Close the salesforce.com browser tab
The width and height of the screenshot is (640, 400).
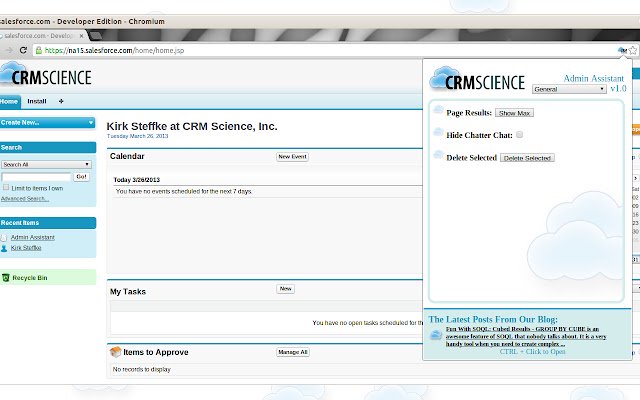point(81,36)
